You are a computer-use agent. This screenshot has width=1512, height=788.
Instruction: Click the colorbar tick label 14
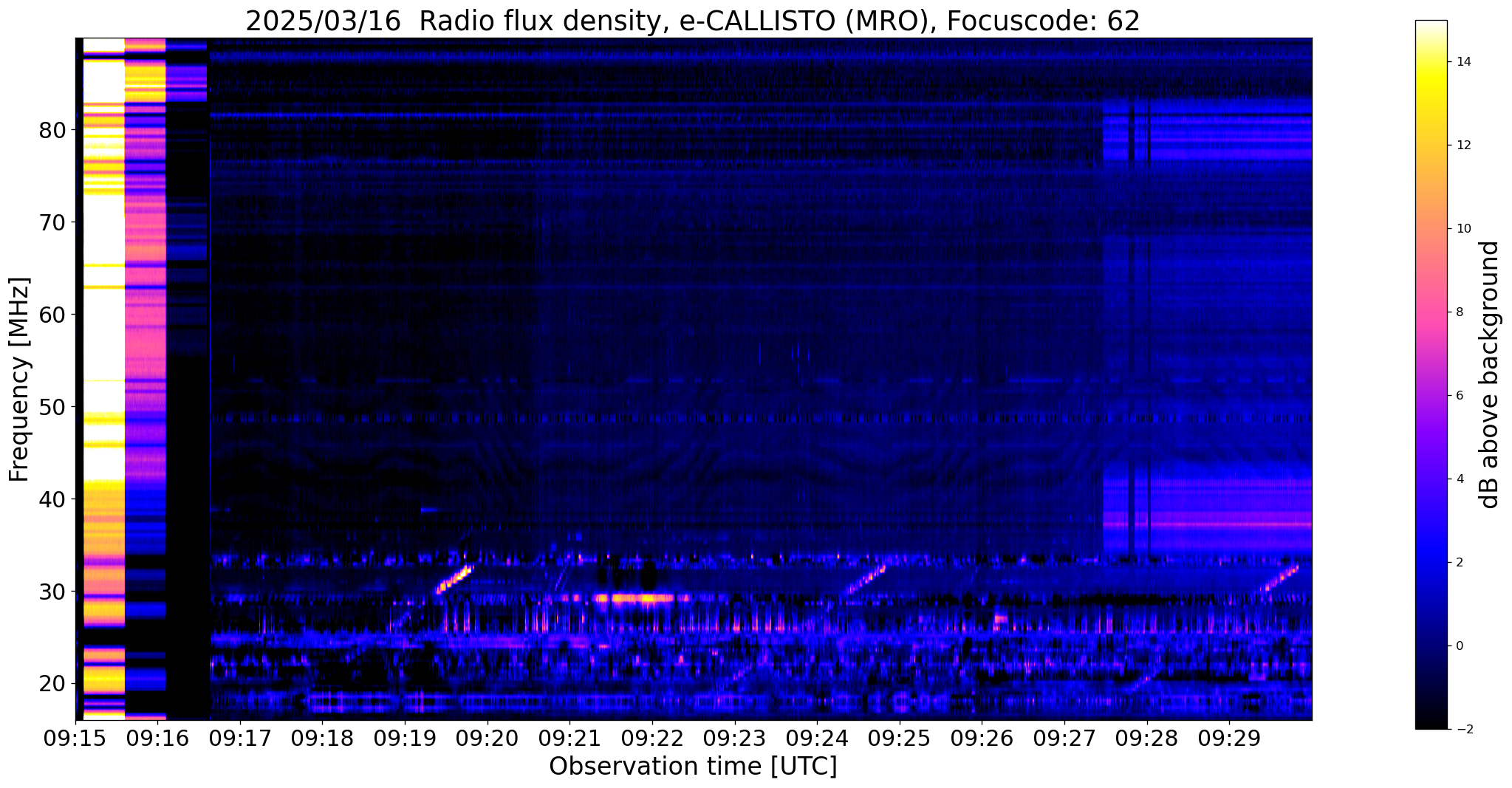pyautogui.click(x=1463, y=62)
